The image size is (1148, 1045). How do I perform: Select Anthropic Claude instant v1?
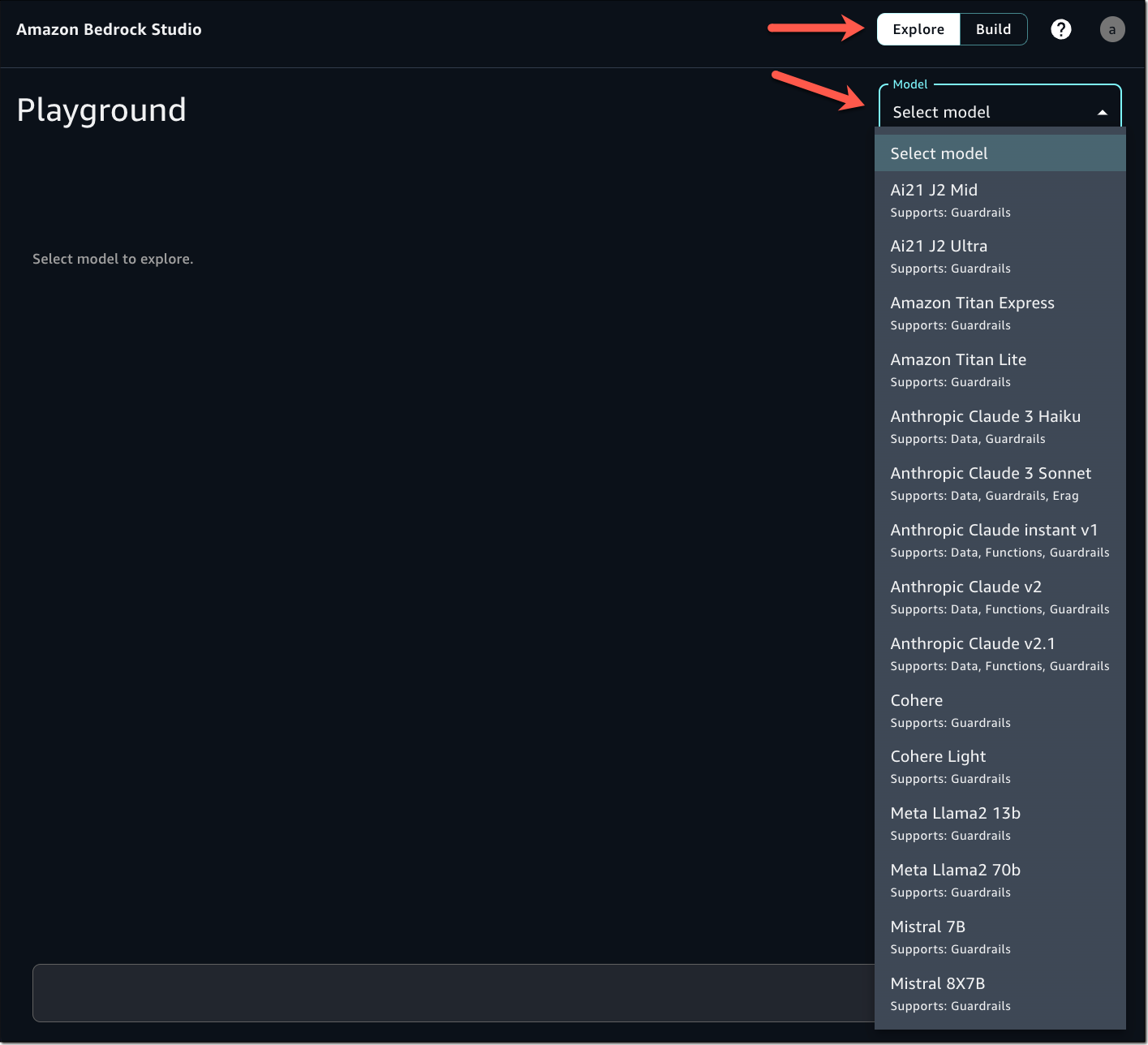point(1000,540)
